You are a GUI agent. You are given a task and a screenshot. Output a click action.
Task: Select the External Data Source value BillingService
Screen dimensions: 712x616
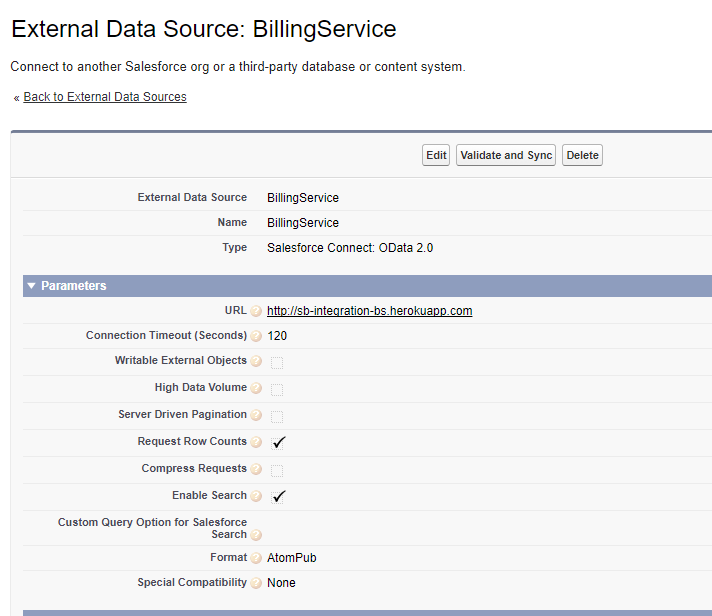[303, 198]
